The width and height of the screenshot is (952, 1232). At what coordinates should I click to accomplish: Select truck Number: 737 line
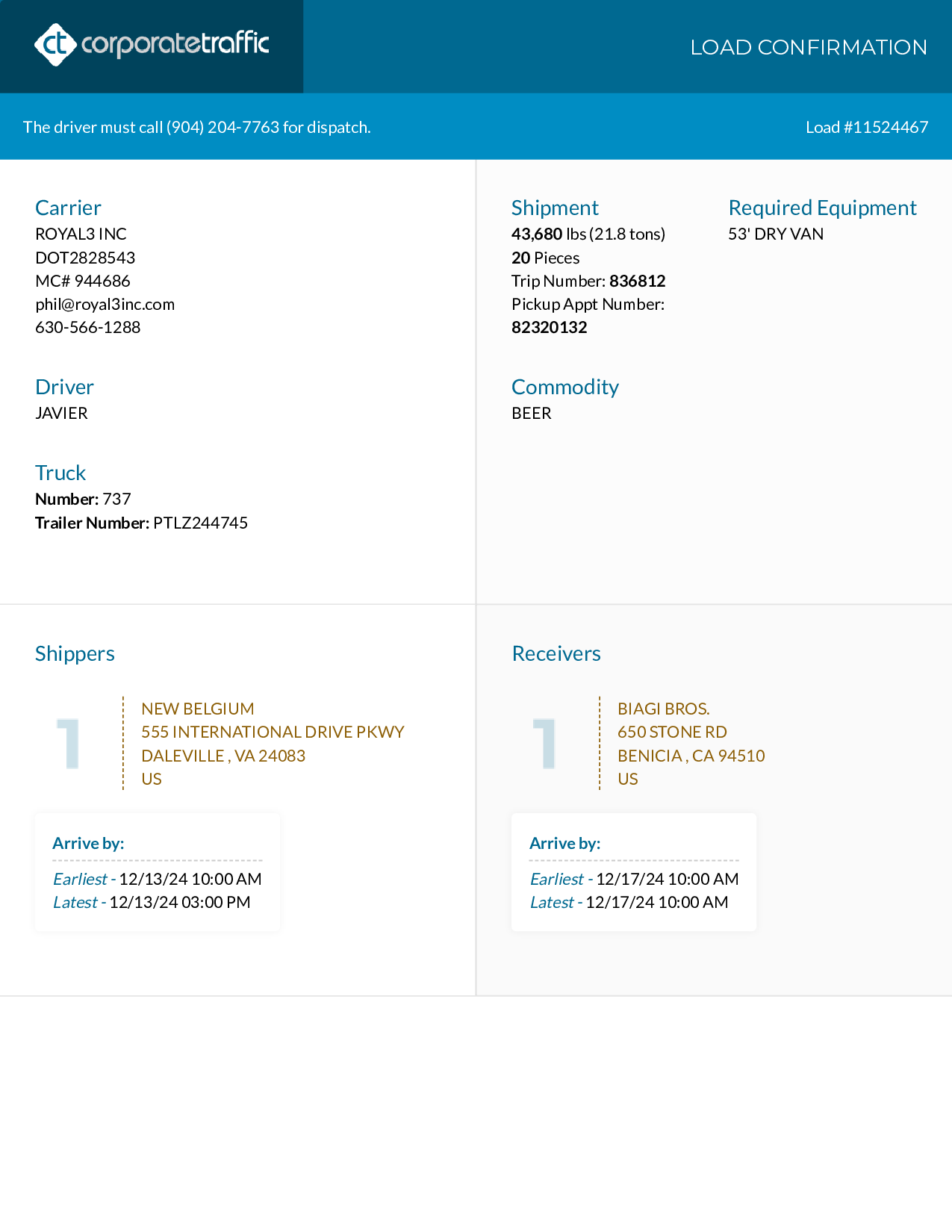tap(83, 499)
